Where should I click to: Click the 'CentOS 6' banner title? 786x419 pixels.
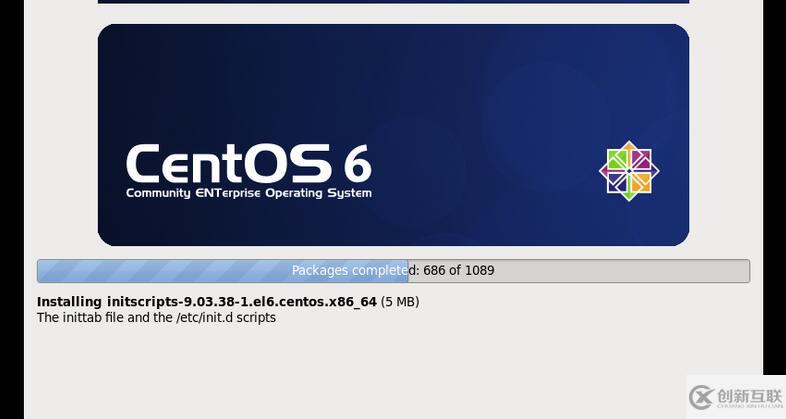(249, 163)
